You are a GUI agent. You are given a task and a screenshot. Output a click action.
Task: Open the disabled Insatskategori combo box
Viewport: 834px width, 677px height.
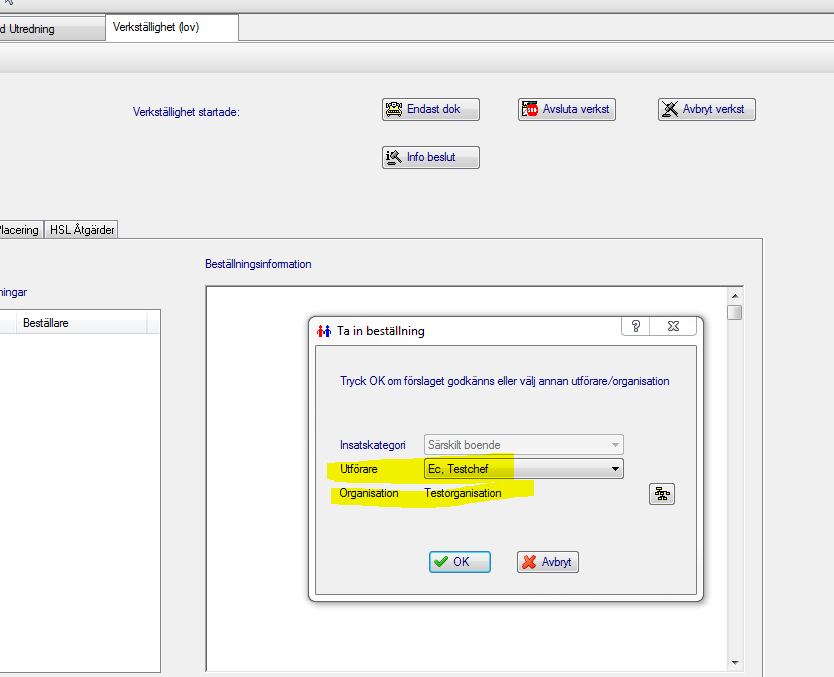pyautogui.click(x=523, y=445)
